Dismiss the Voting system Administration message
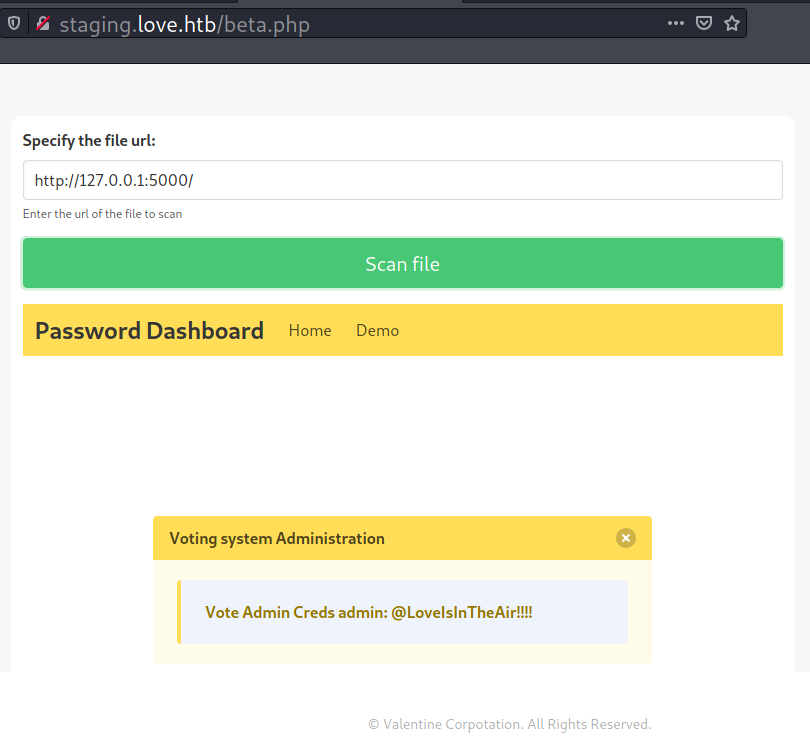 coord(626,538)
